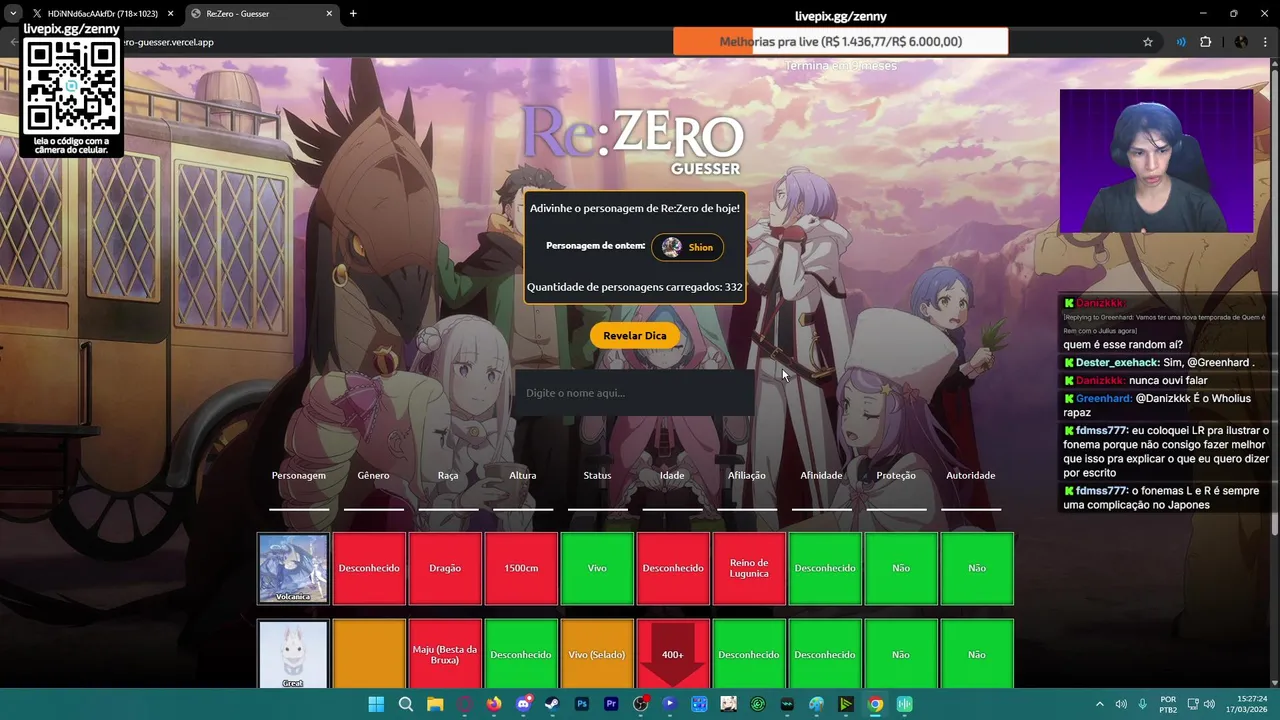
Task: Open the green circular app in taskbar
Action: pyautogui.click(x=758, y=704)
